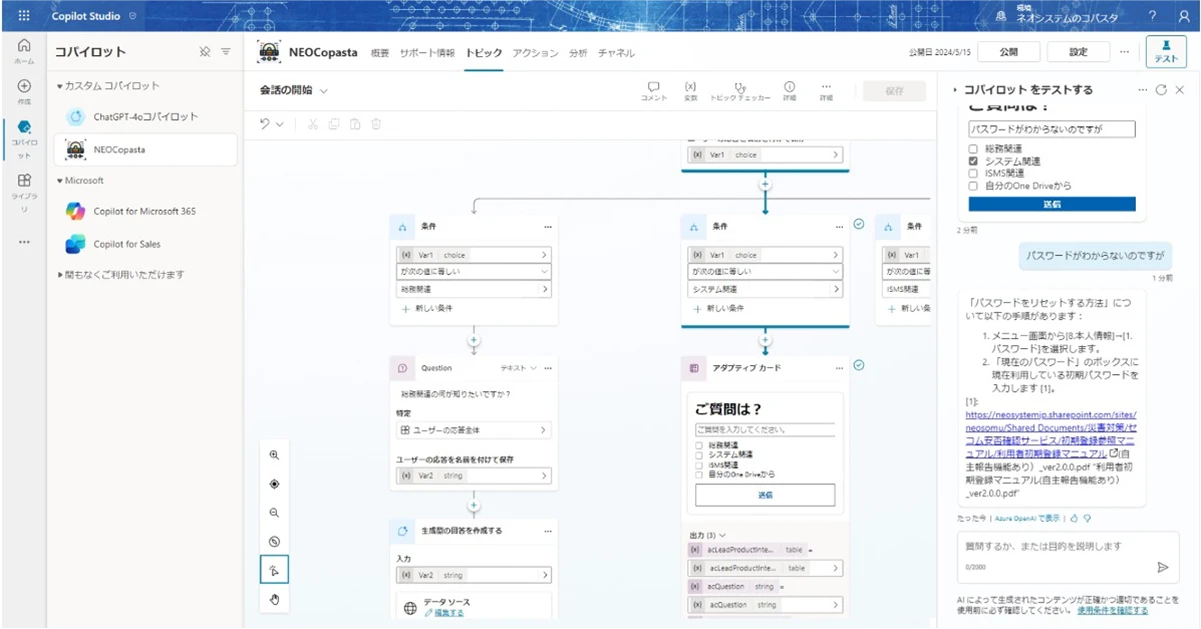The width and height of the screenshot is (1201, 629).
Task: Collapse the カスタム コパイロット tree section
Action: coord(60,86)
